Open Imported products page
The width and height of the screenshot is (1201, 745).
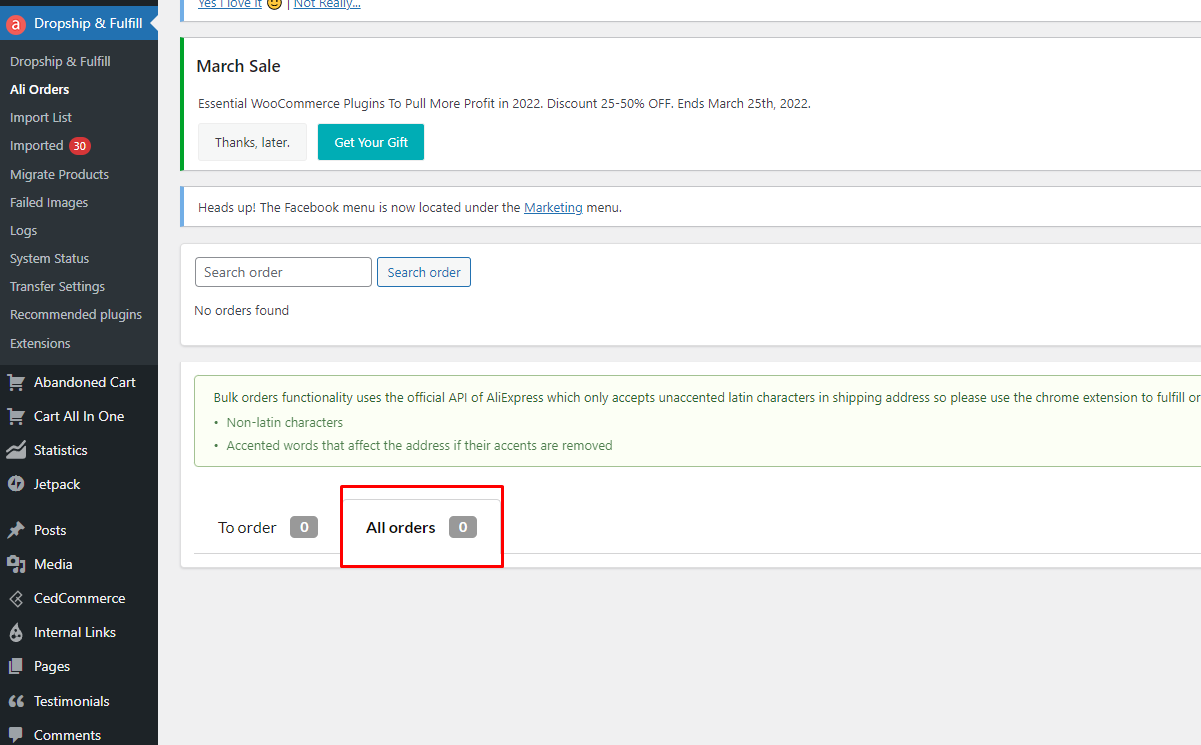coord(37,145)
